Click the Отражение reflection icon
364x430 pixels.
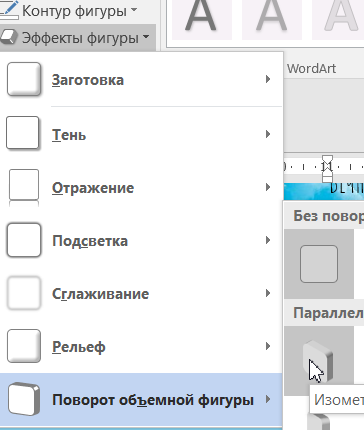[x=24, y=187]
